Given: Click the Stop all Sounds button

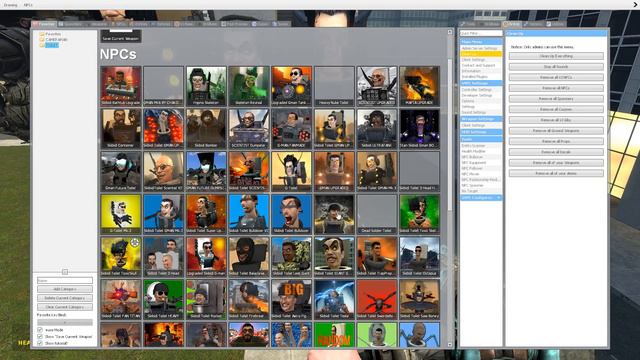Looking at the screenshot, I should coord(556,67).
